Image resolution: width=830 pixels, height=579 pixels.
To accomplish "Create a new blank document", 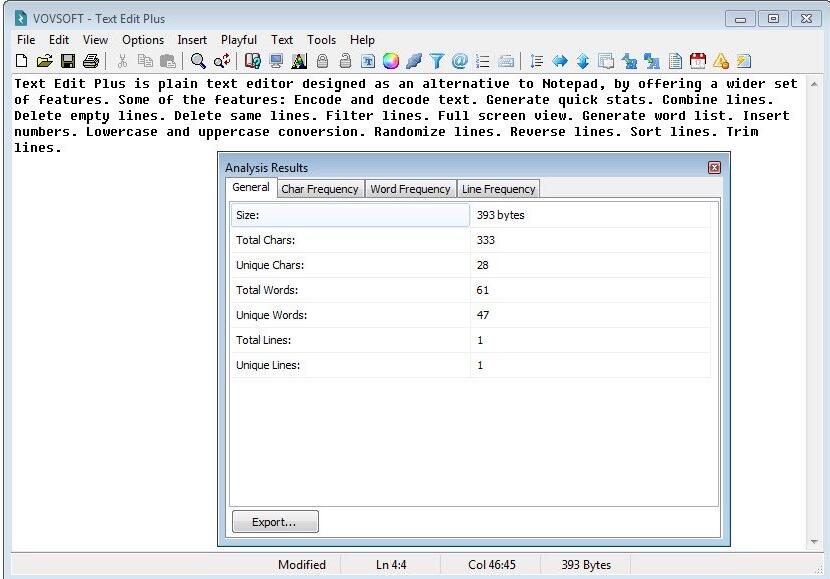I will [x=21, y=61].
